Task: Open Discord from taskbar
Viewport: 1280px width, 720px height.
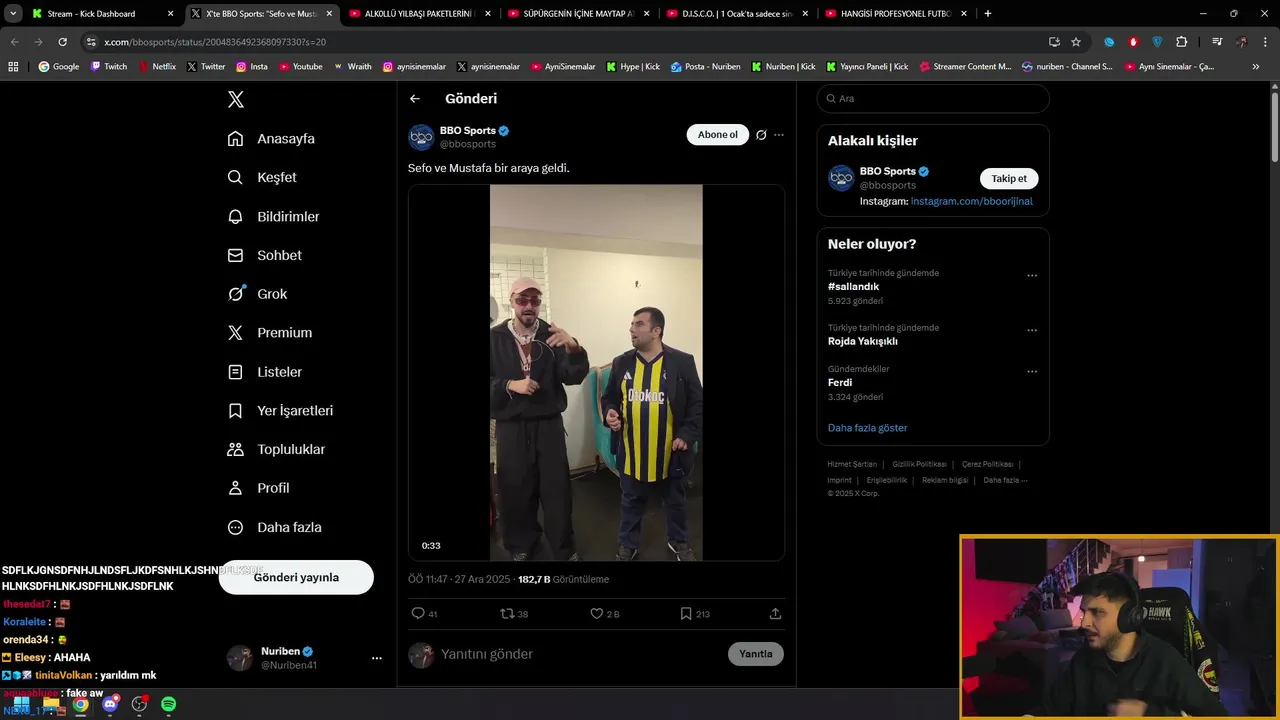Action: tap(110, 704)
